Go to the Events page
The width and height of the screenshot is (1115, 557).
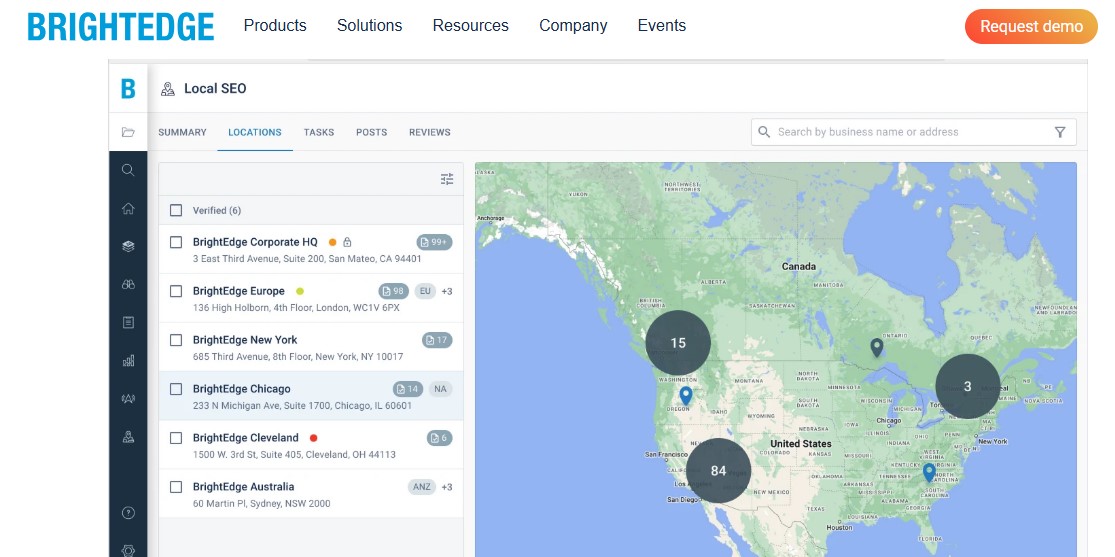coord(662,26)
